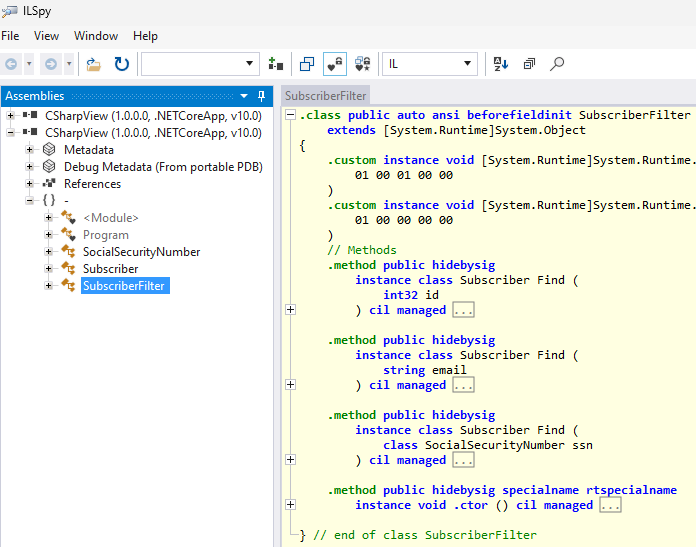Select the SubscriberFilter document tab
The height and width of the screenshot is (547, 696).
click(325, 96)
